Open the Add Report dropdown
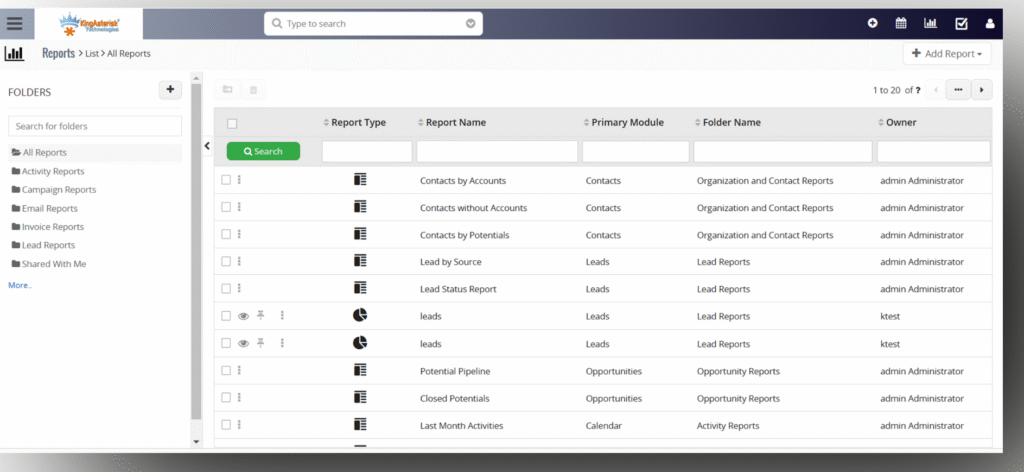This screenshot has width=1024, height=472. click(947, 54)
